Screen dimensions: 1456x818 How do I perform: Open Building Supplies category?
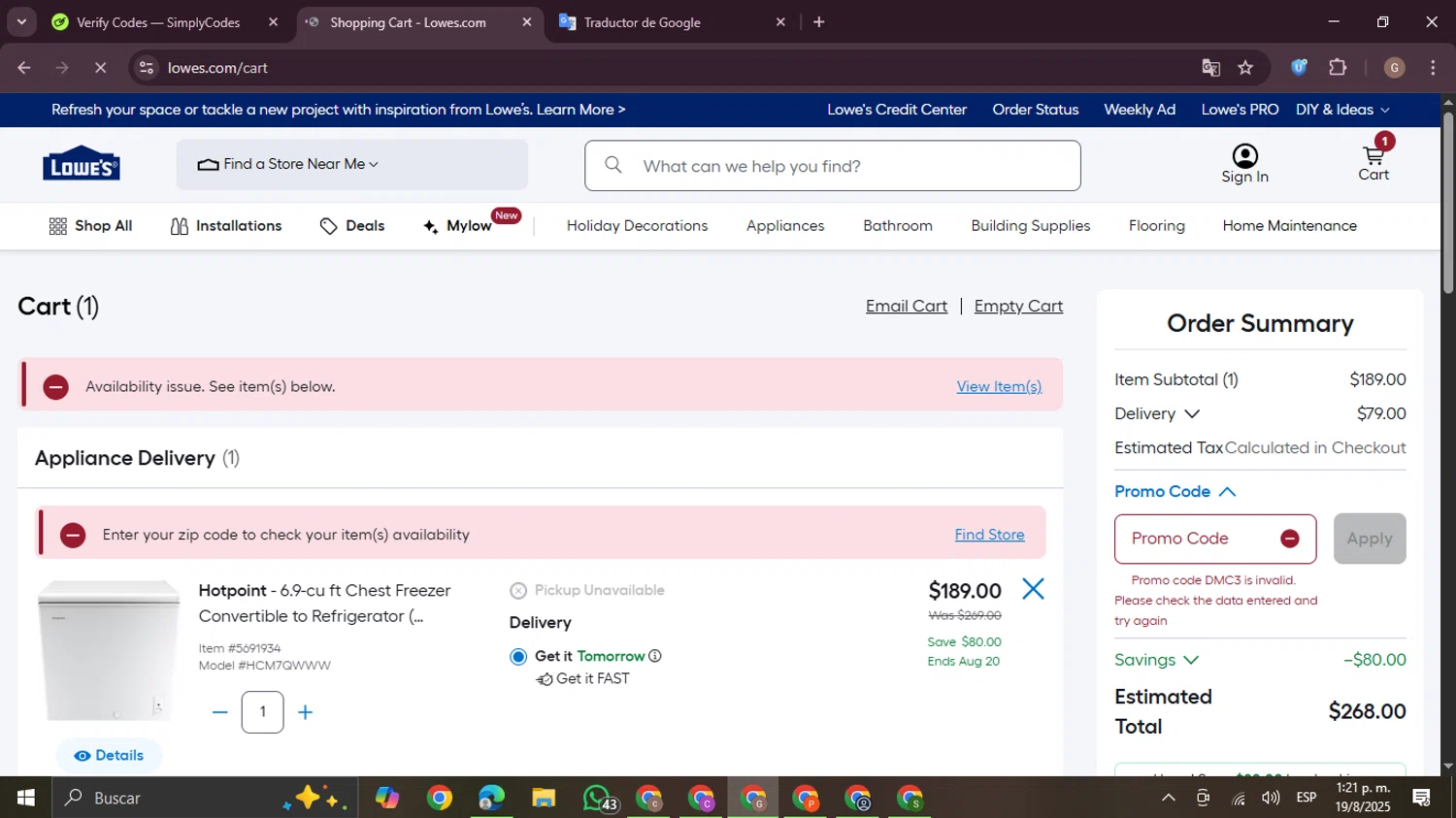point(1031,226)
